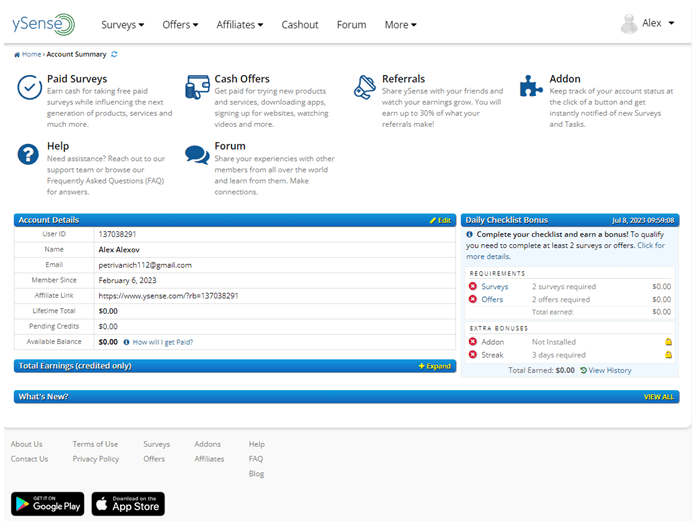Open the Offers dropdown menu

[x=180, y=25]
